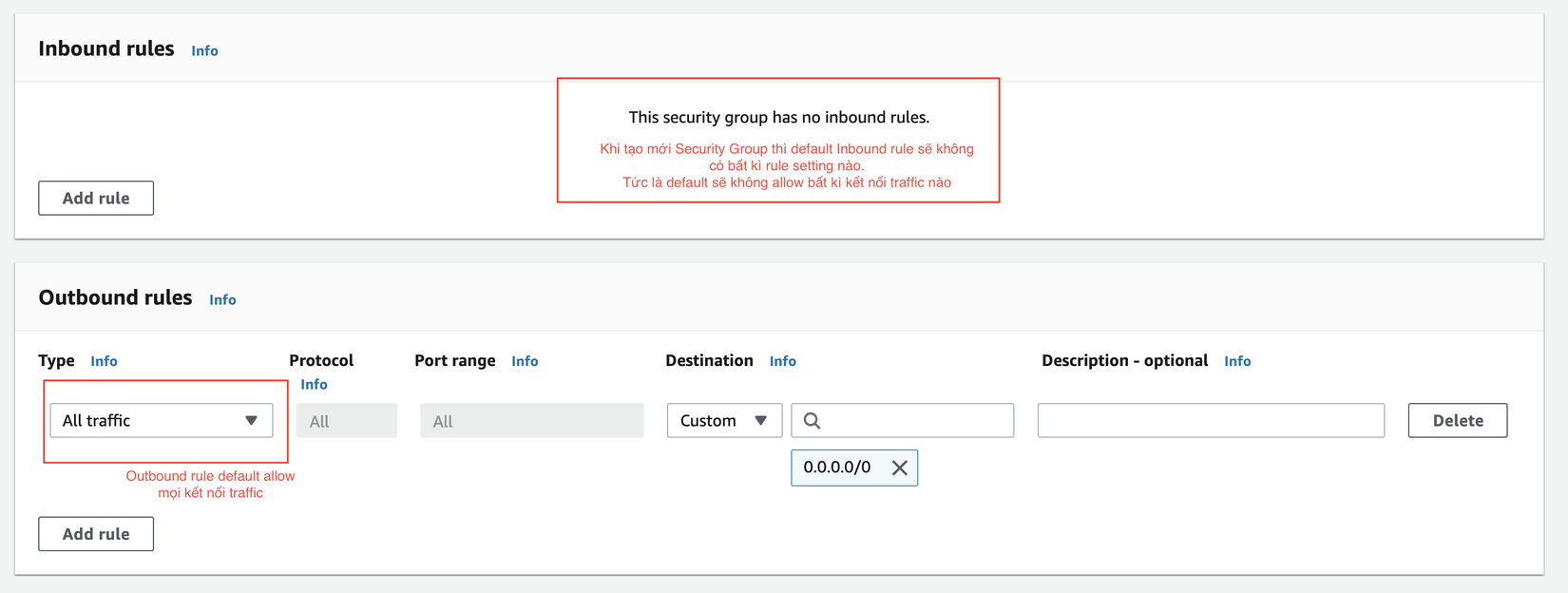Open the Destination Info link
This screenshot has height=593, width=1568.
pyautogui.click(x=782, y=361)
